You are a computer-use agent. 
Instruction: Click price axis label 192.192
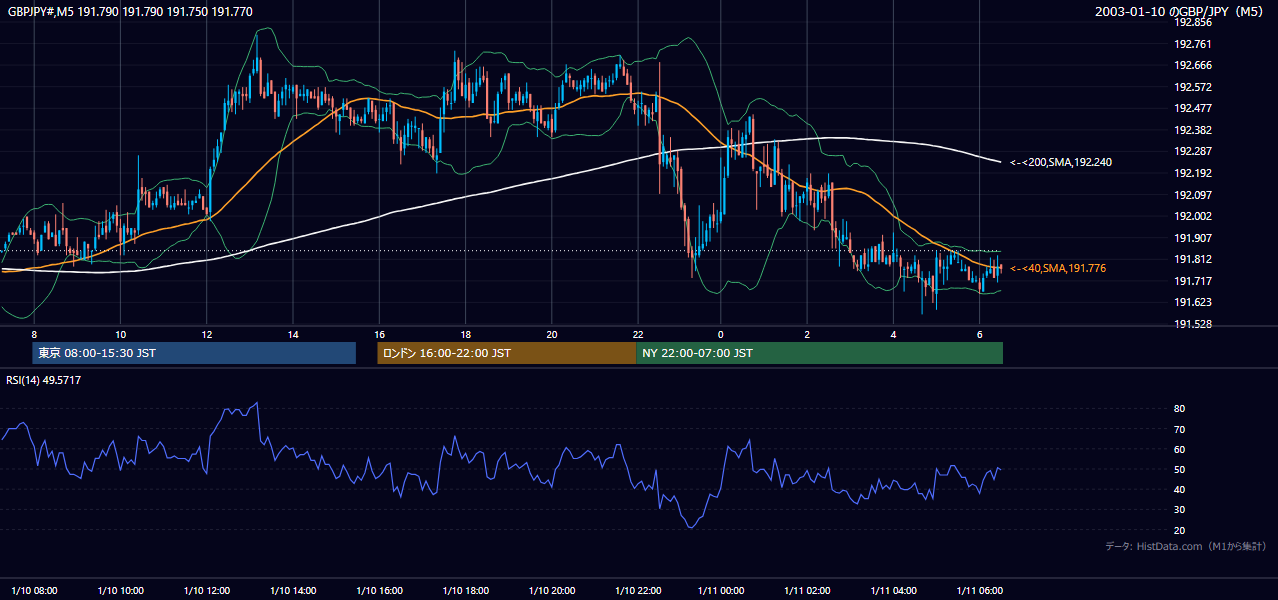1192,173
